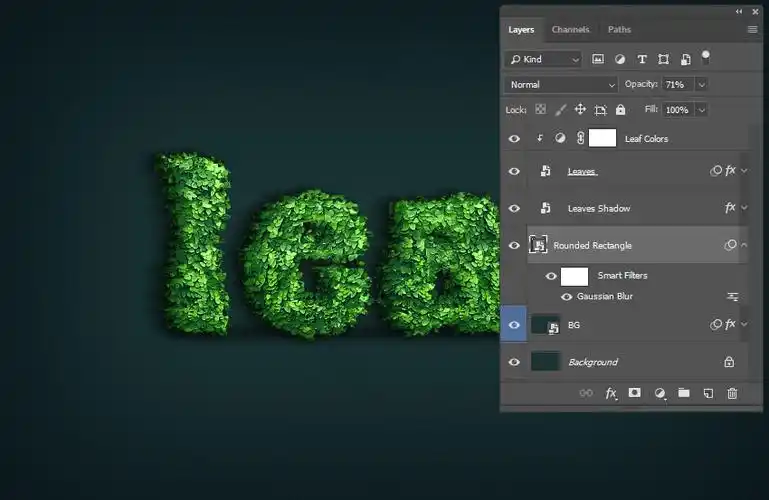Create a new group folder icon
The width and height of the screenshot is (769, 500).
(684, 394)
